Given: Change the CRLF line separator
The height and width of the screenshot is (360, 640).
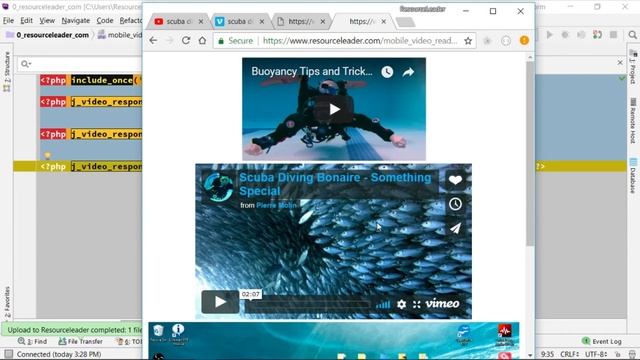Looking at the screenshot, I should point(570,354).
